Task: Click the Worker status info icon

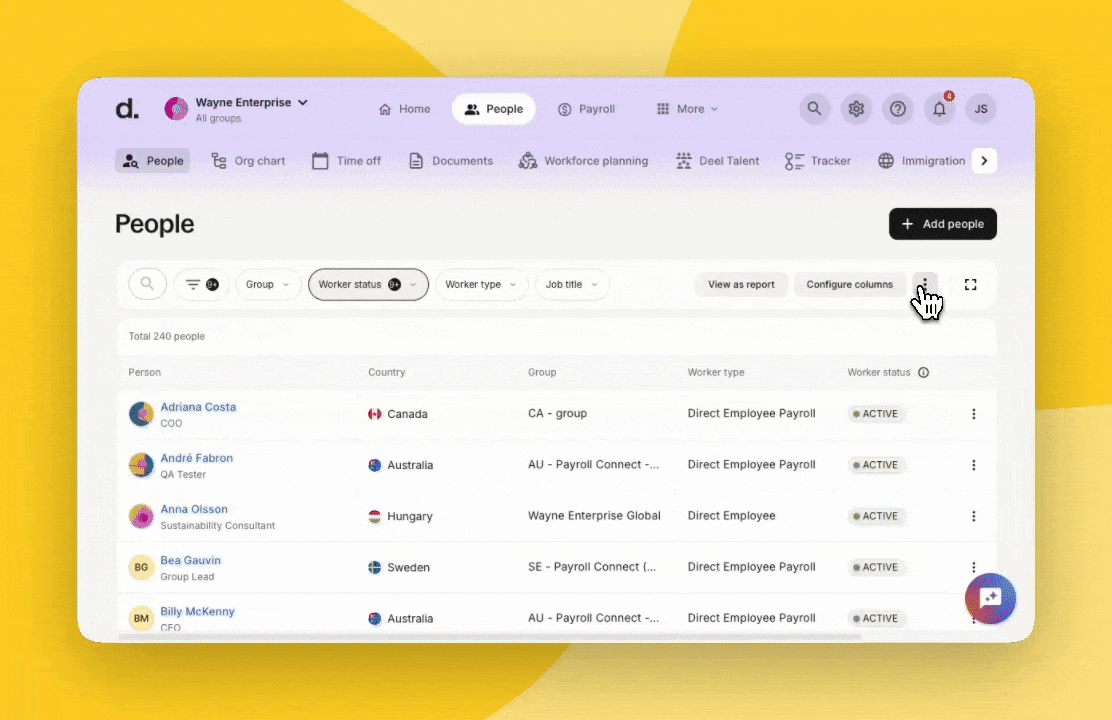Action: pos(923,373)
